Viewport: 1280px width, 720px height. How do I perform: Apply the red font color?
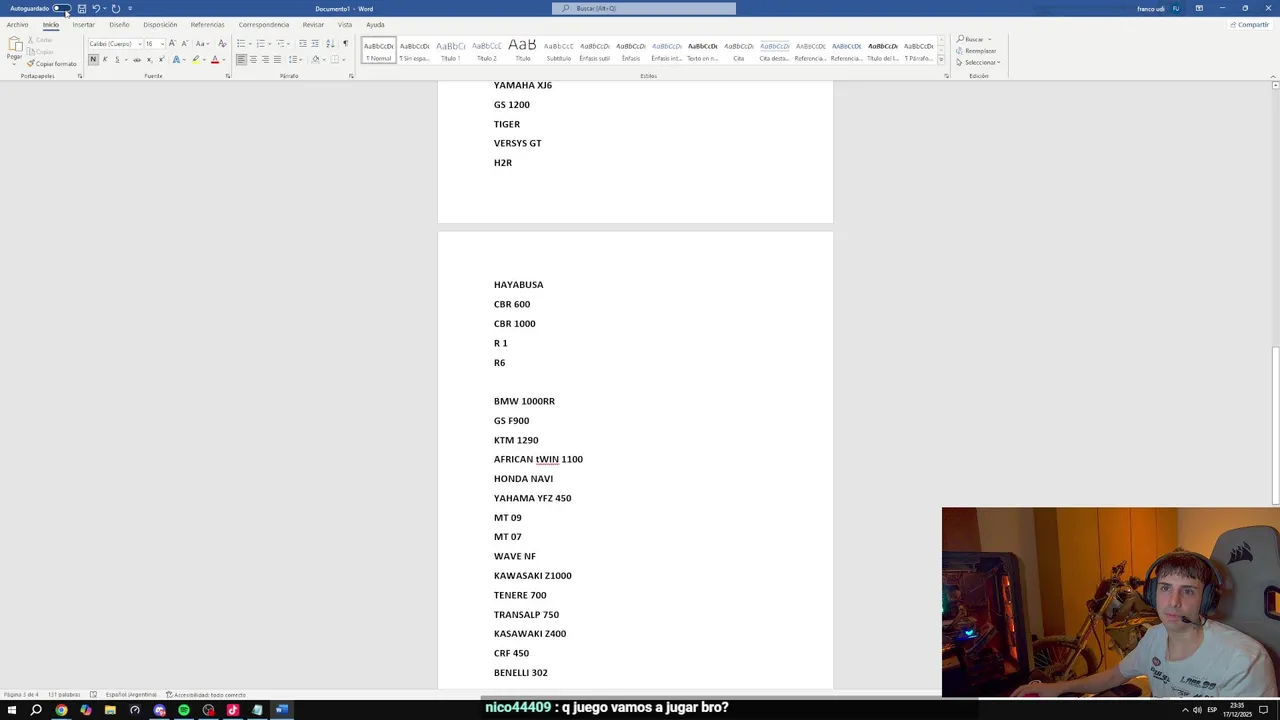click(x=214, y=60)
